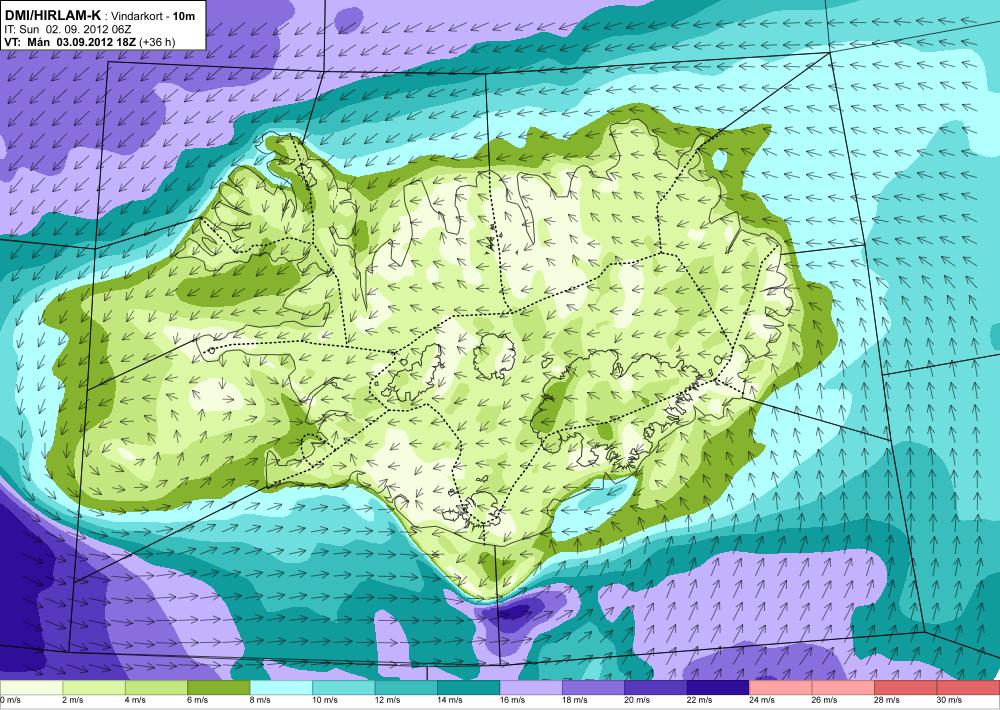The width and height of the screenshot is (1000, 710).
Task: Click the '22 m/s' legend label
Action: [700, 700]
